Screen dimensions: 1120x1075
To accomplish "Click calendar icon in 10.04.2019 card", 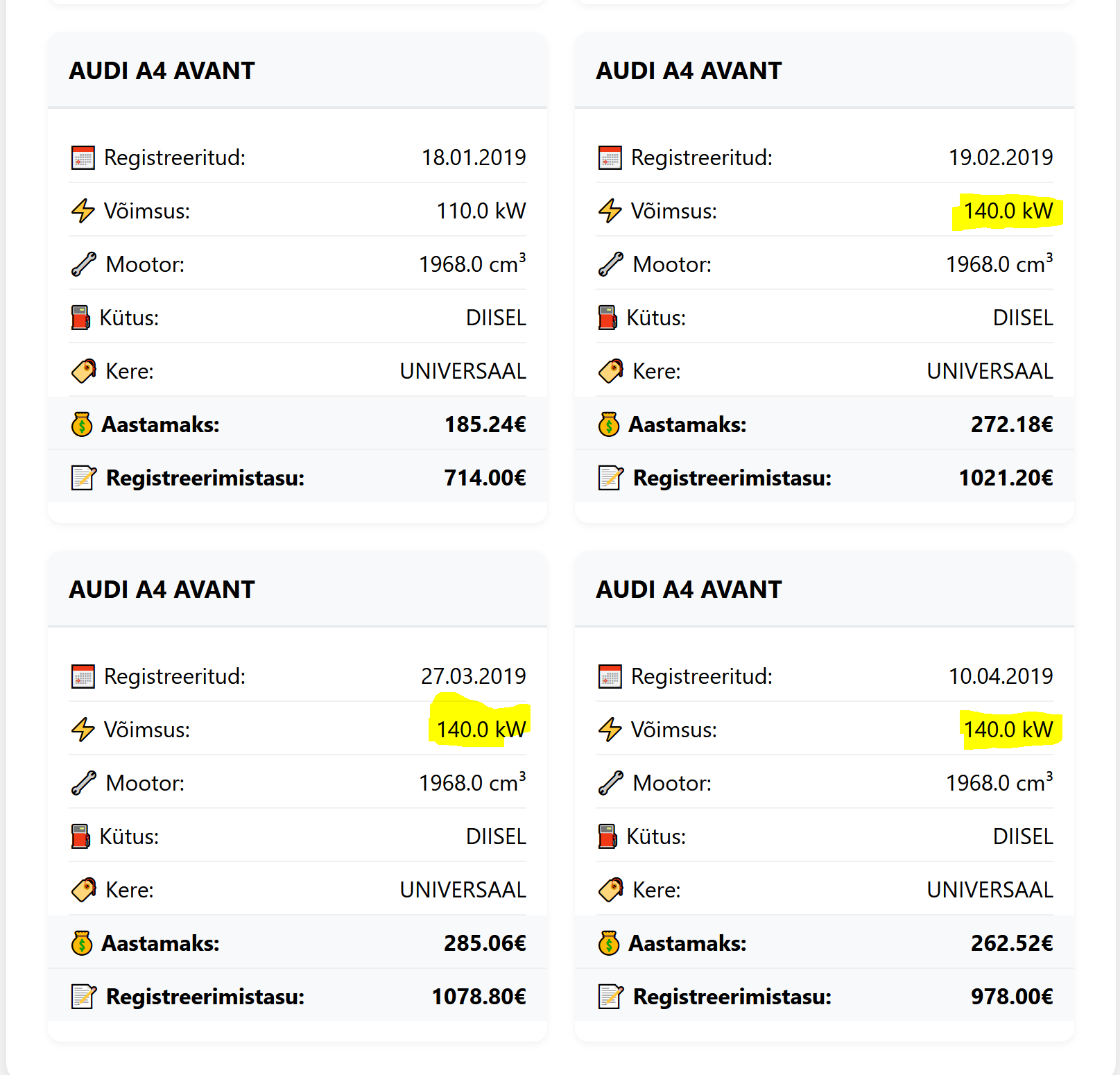I will pos(610,677).
